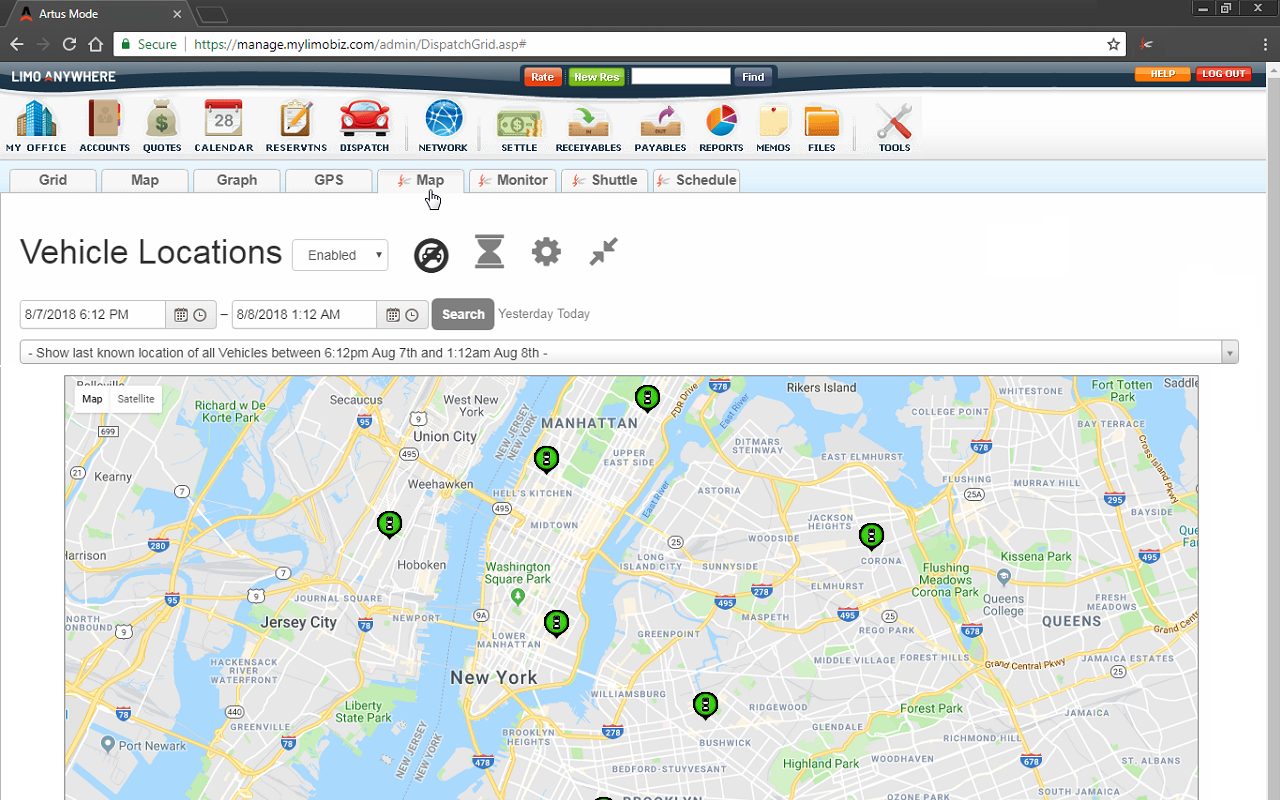This screenshot has width=1280, height=800.
Task: Click the Today link
Action: coord(574,314)
